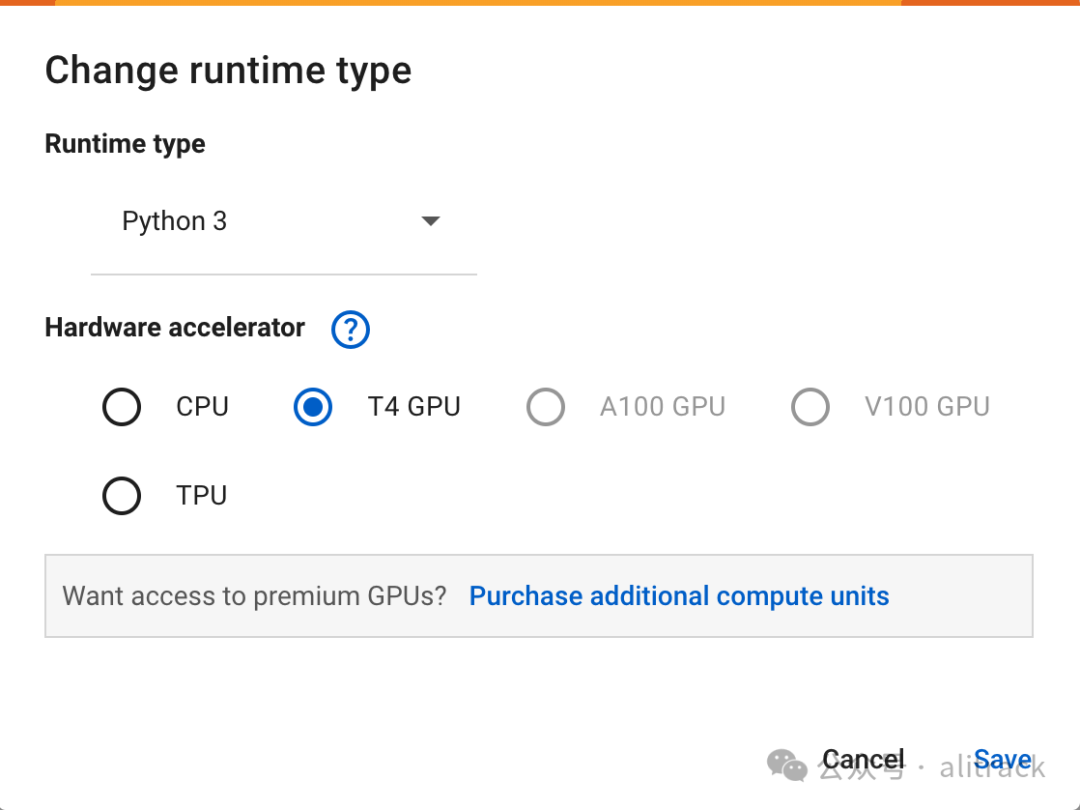Click the Hardware accelerator section label
1080x810 pixels.
(175, 328)
